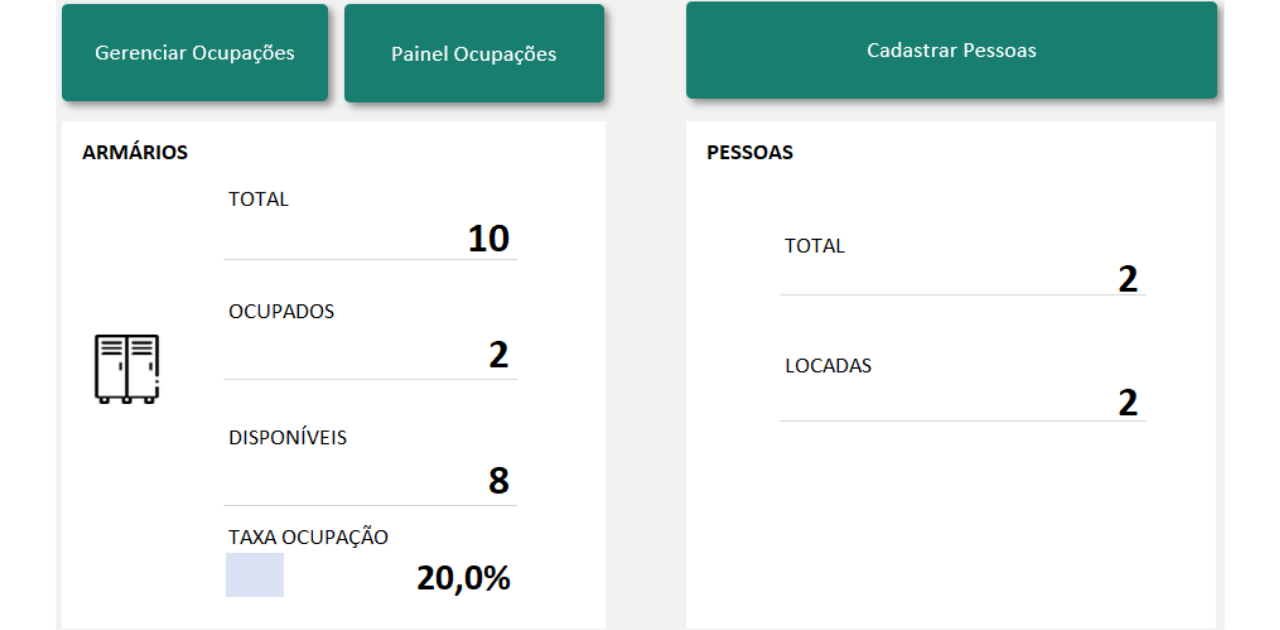Viewport: 1280px width, 630px height.
Task: Select the occupied lockers value 2
Action: (x=498, y=354)
